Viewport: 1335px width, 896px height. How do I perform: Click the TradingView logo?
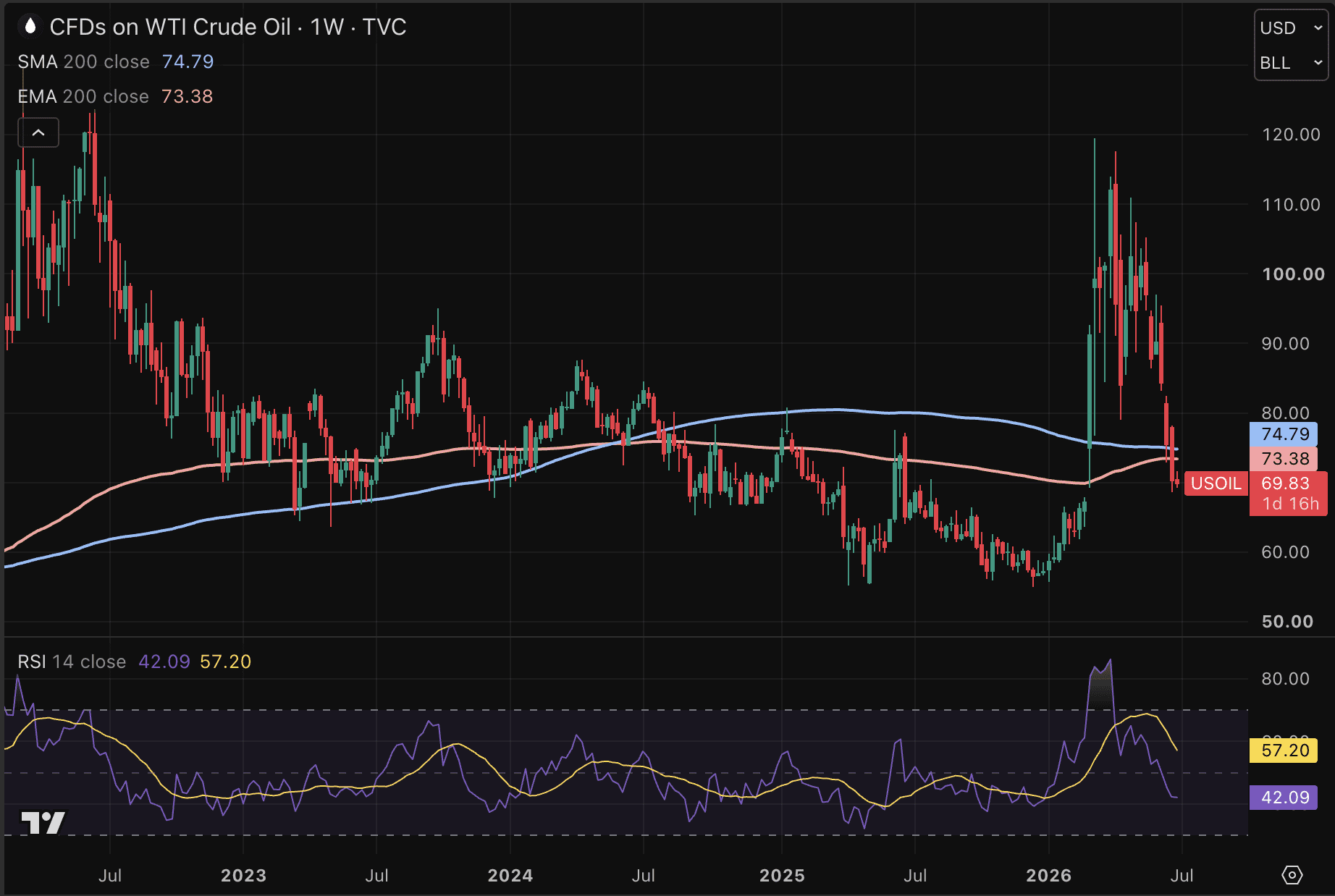[x=43, y=823]
